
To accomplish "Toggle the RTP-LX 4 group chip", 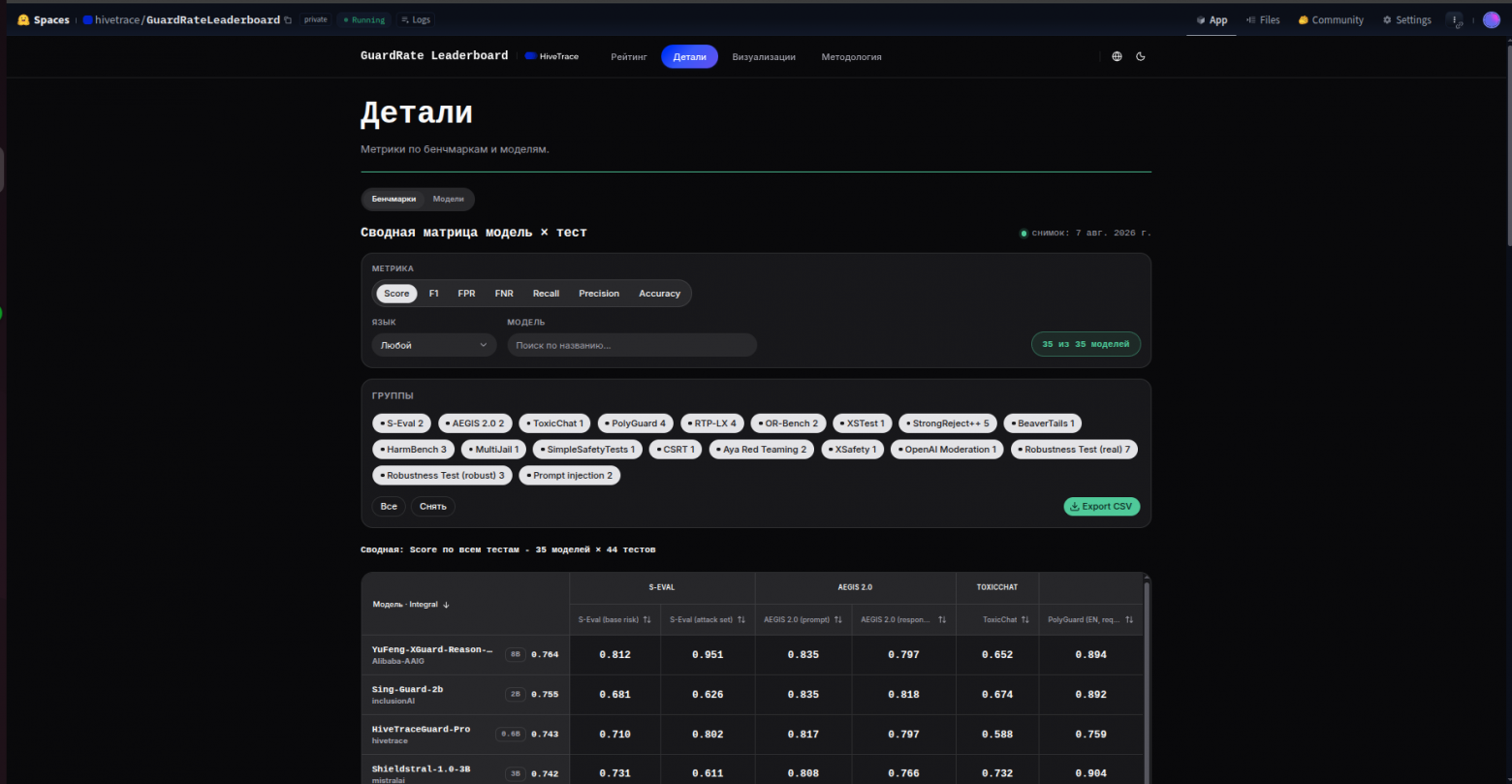I will 712,423.
